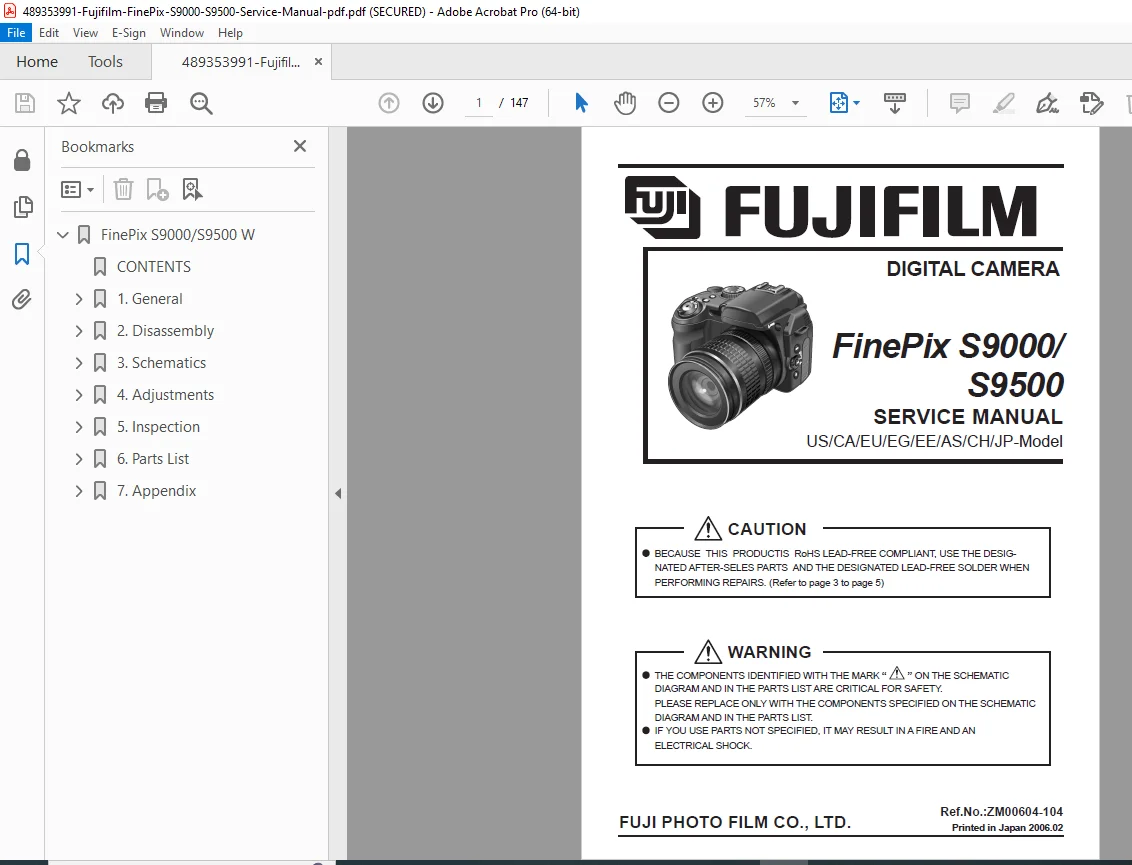
Task: Click the camera image on the page
Action: 741,356
